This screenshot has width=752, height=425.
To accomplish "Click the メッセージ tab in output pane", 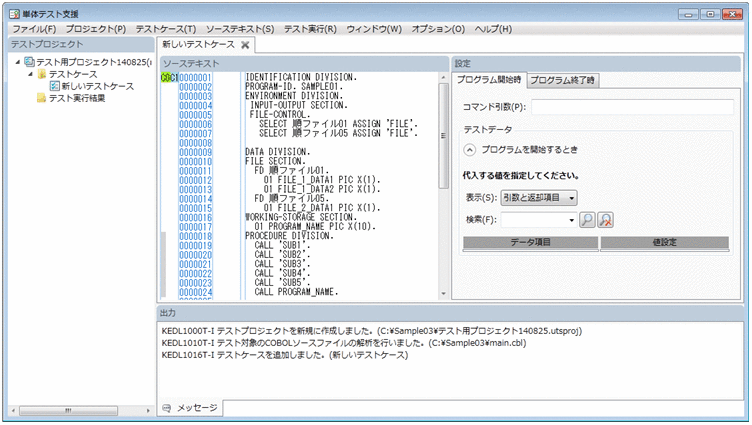I will (x=190, y=408).
